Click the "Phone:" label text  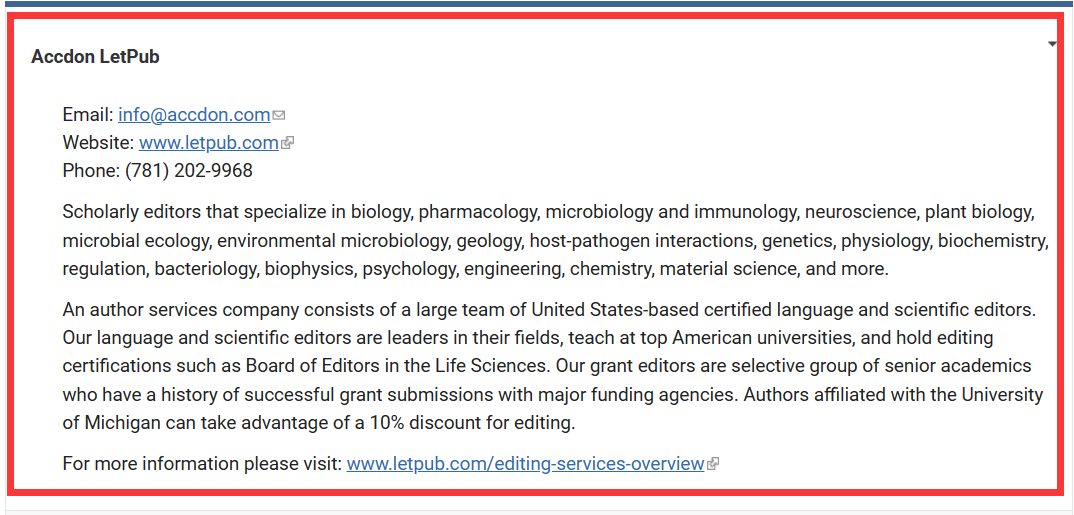[x=91, y=171]
